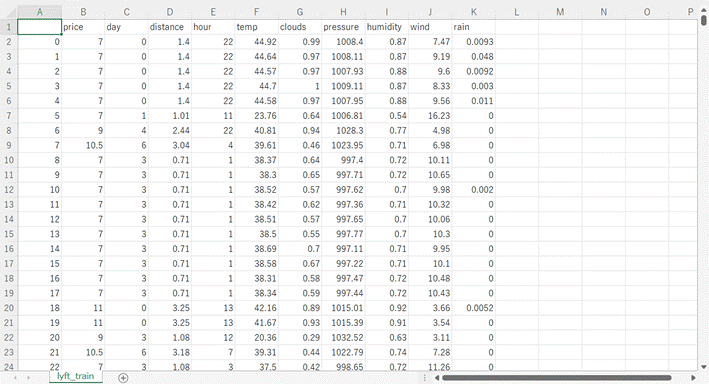Viewport: 709px width, 384px height.
Task: Select column M header
Action: 560,12
